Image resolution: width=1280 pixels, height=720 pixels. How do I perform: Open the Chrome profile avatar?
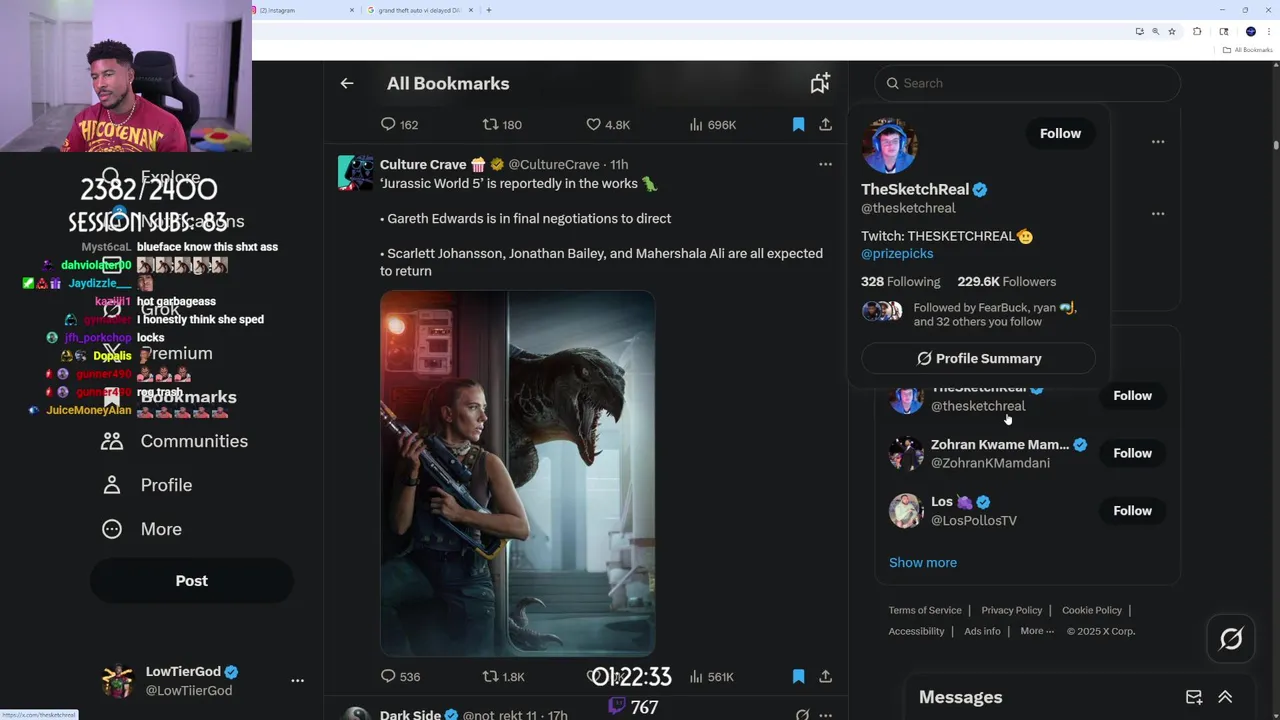pyautogui.click(x=1250, y=31)
